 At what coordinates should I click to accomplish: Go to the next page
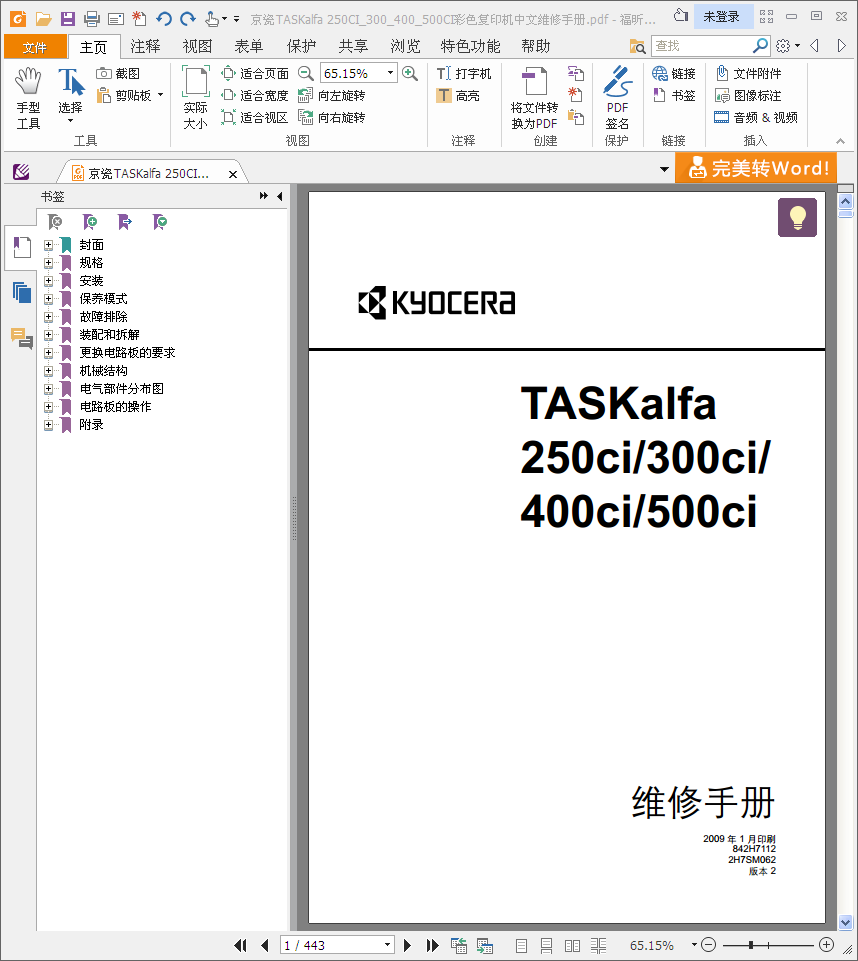[408, 946]
